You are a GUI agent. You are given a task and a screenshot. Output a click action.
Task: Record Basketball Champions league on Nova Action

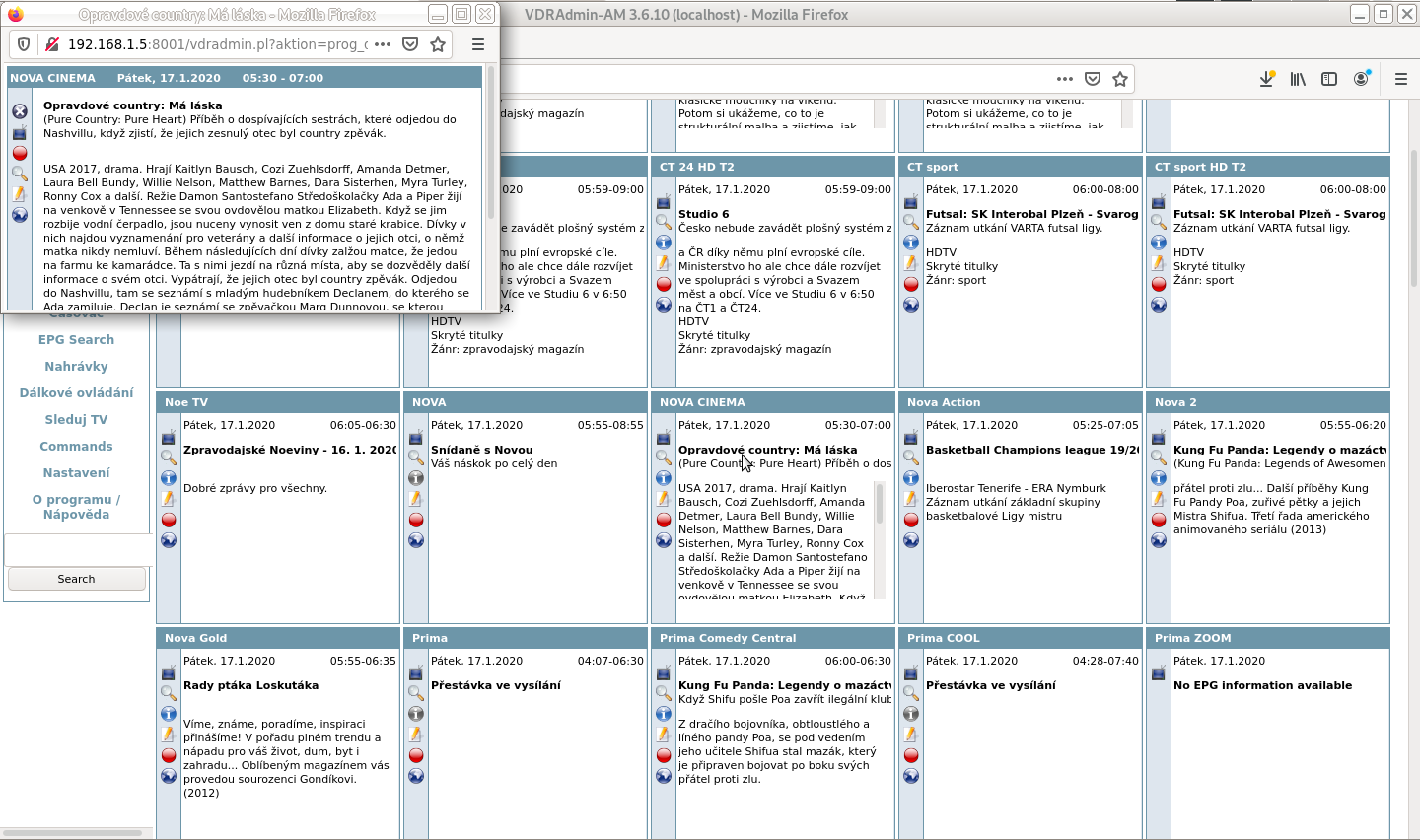pos(911,520)
